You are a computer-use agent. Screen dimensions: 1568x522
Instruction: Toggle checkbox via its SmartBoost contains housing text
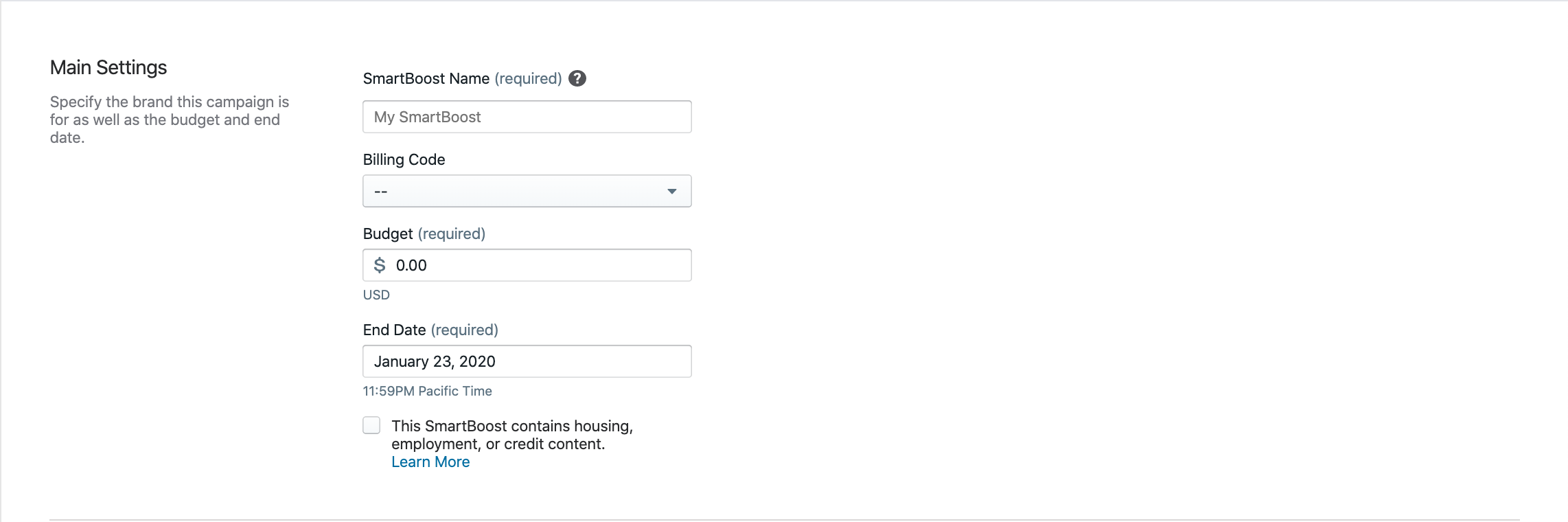512,435
